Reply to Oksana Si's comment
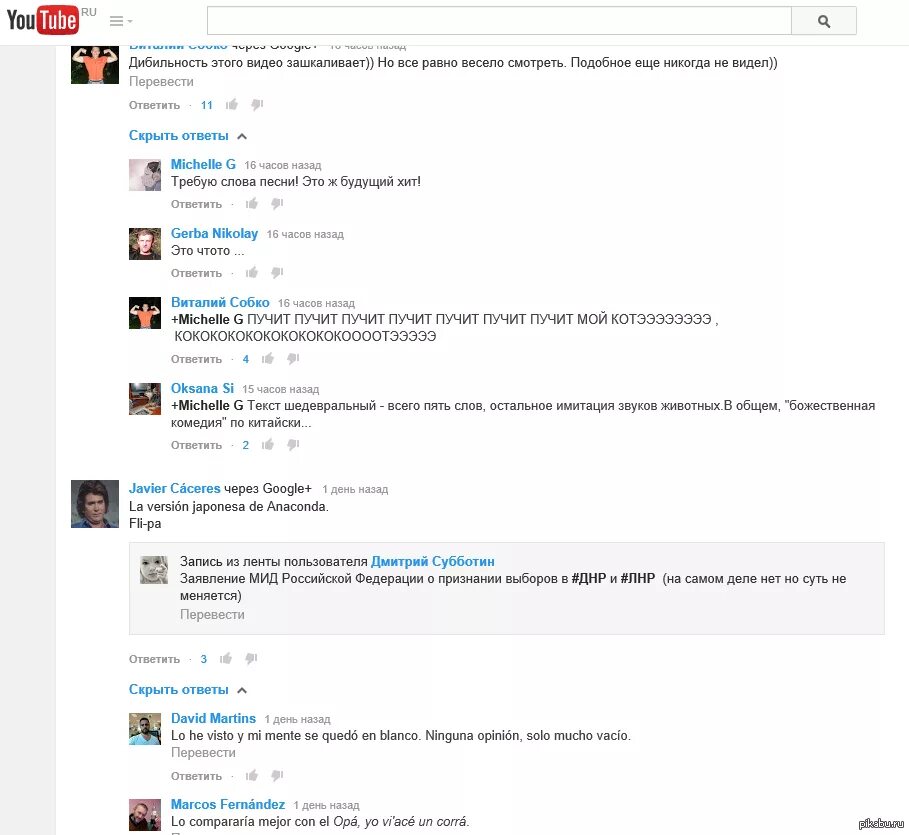The image size is (909, 835). 196,445
